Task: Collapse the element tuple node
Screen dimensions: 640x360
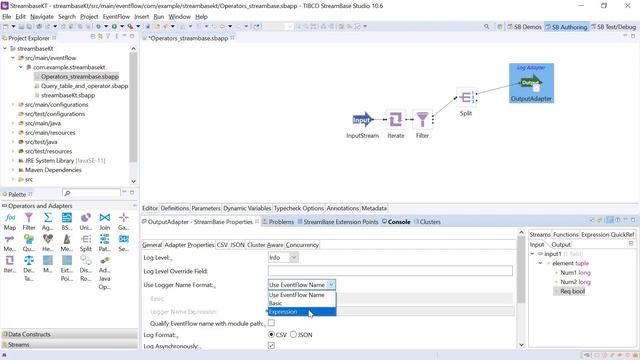Action: pos(540,263)
